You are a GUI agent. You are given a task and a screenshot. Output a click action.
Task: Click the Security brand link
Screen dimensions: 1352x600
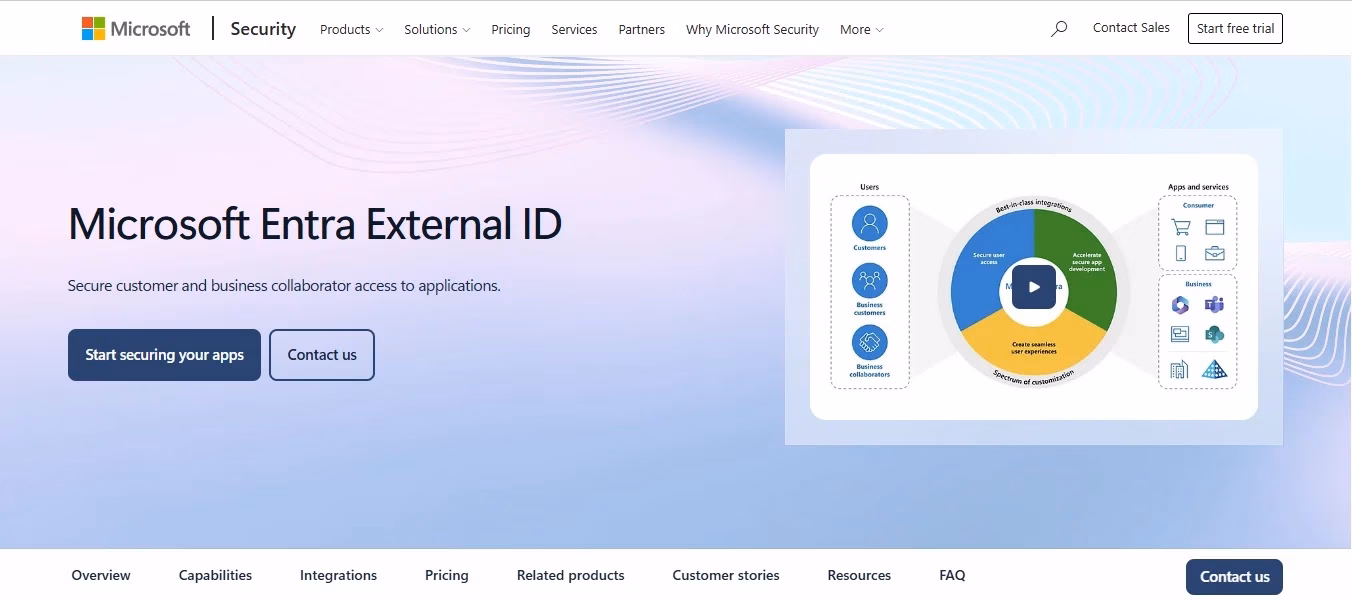click(263, 29)
